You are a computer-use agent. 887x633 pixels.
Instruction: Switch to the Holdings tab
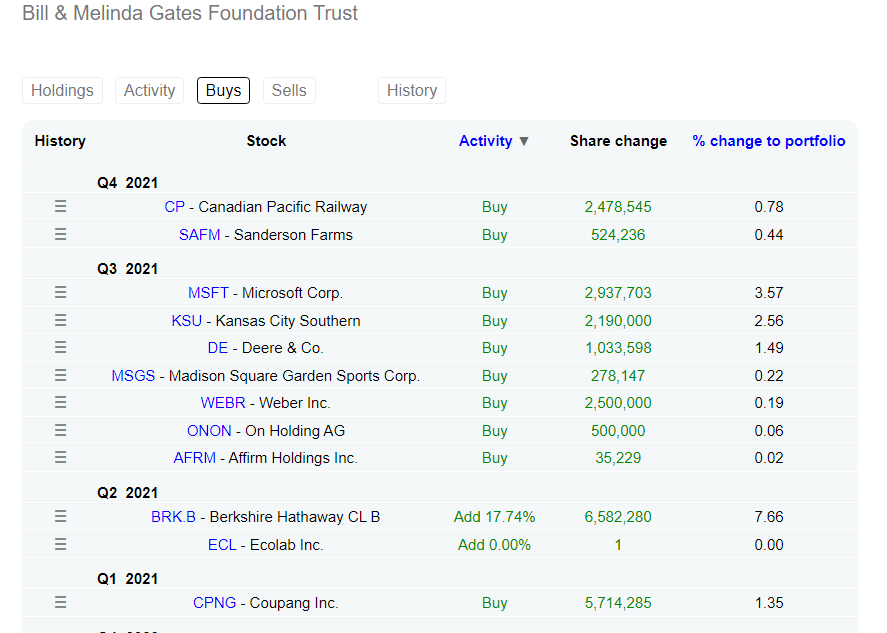coord(62,90)
